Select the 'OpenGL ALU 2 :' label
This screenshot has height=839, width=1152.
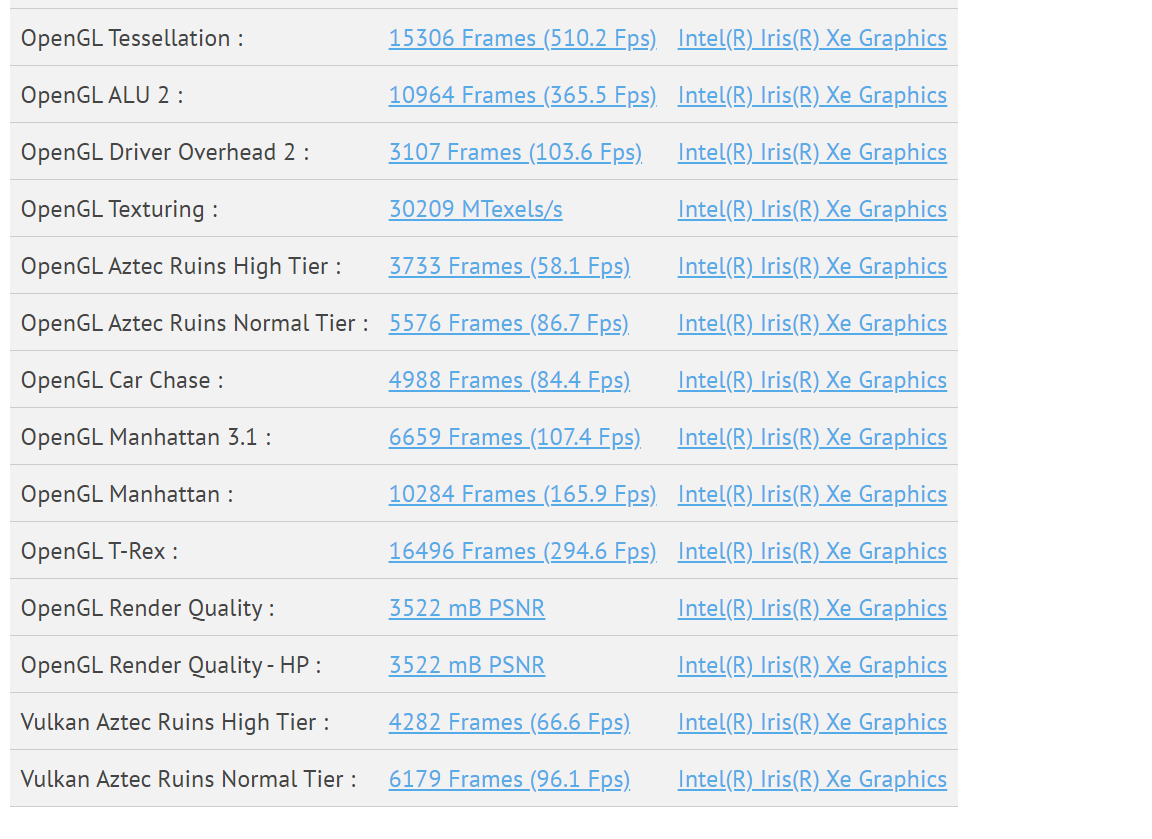[x=102, y=96]
